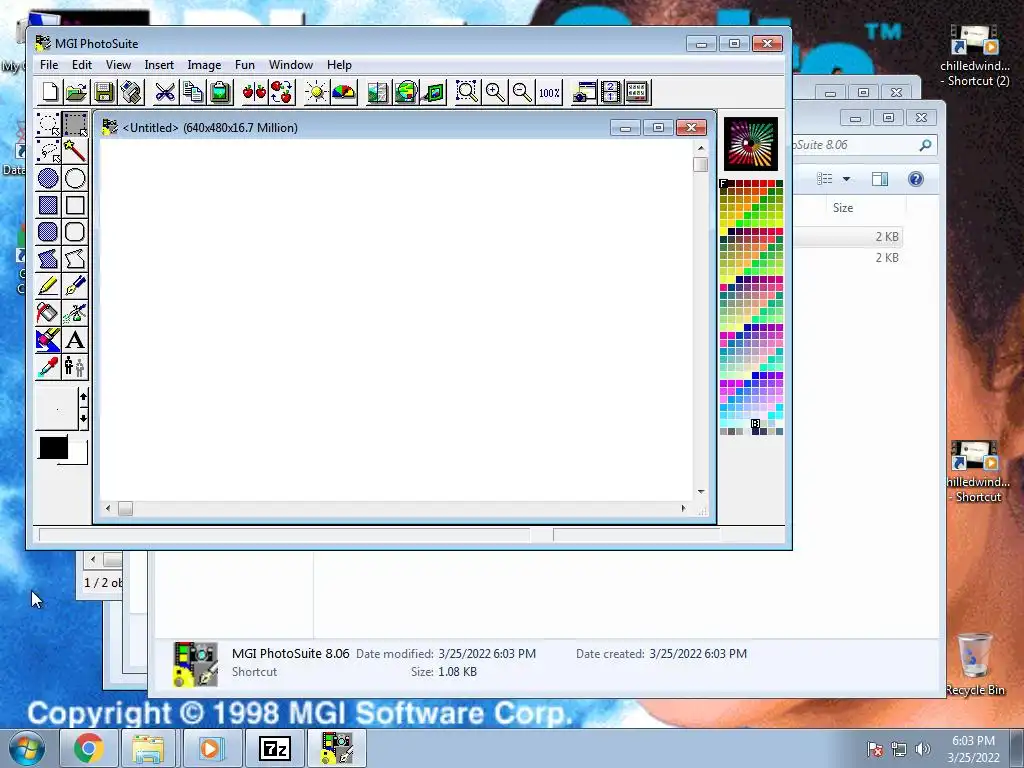Open a file using folder icon
This screenshot has width=1024, height=768.
[76, 92]
